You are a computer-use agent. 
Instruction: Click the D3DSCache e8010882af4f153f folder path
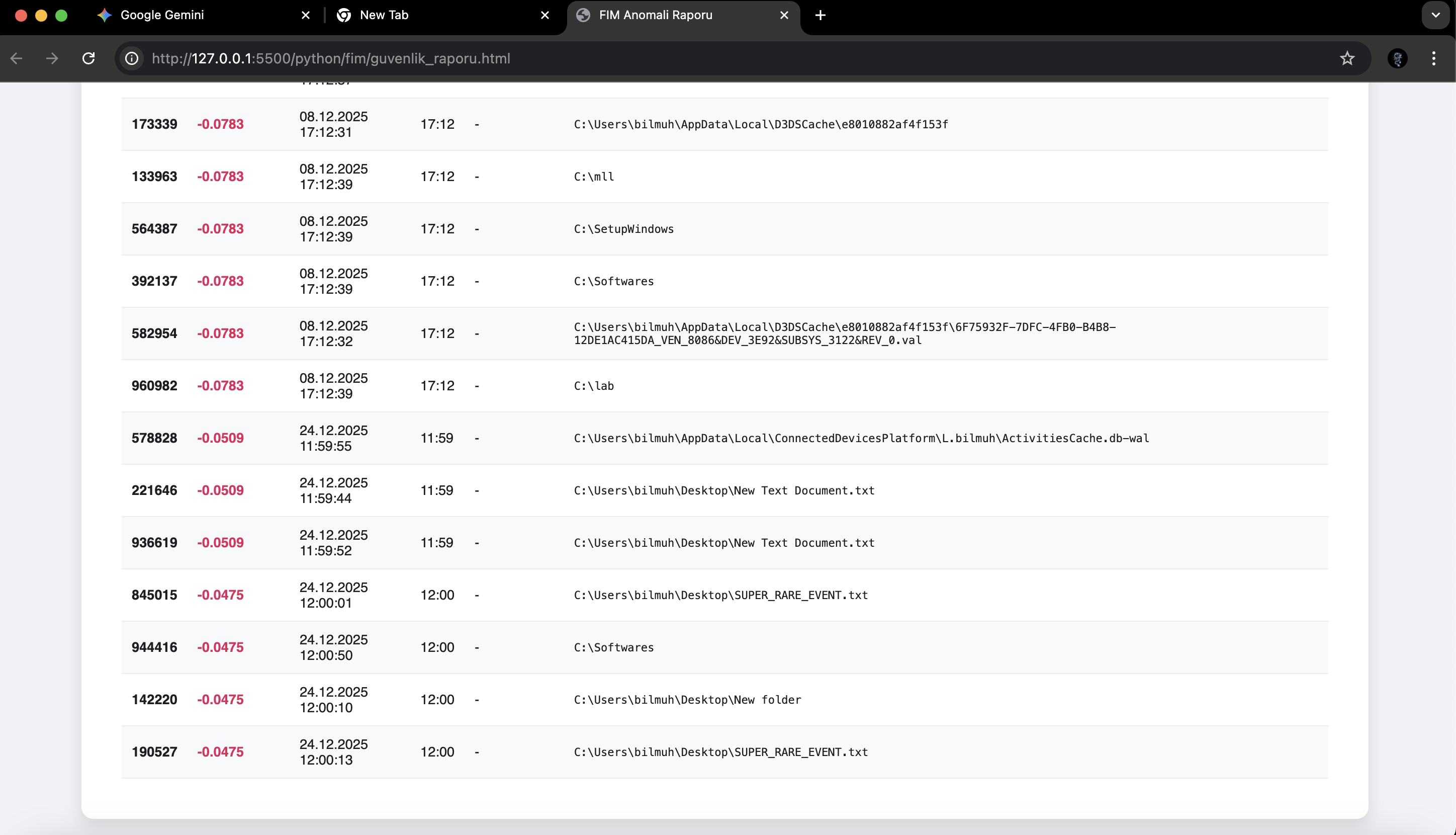tap(761, 124)
